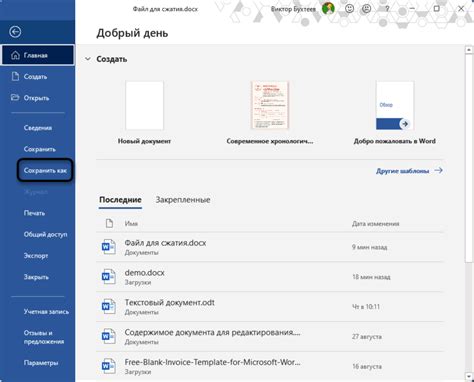Open Free-Blank-Invoice-Template-for-Microsoft-Wor... file name
Screen dimensions: 474x382
coord(212,362)
